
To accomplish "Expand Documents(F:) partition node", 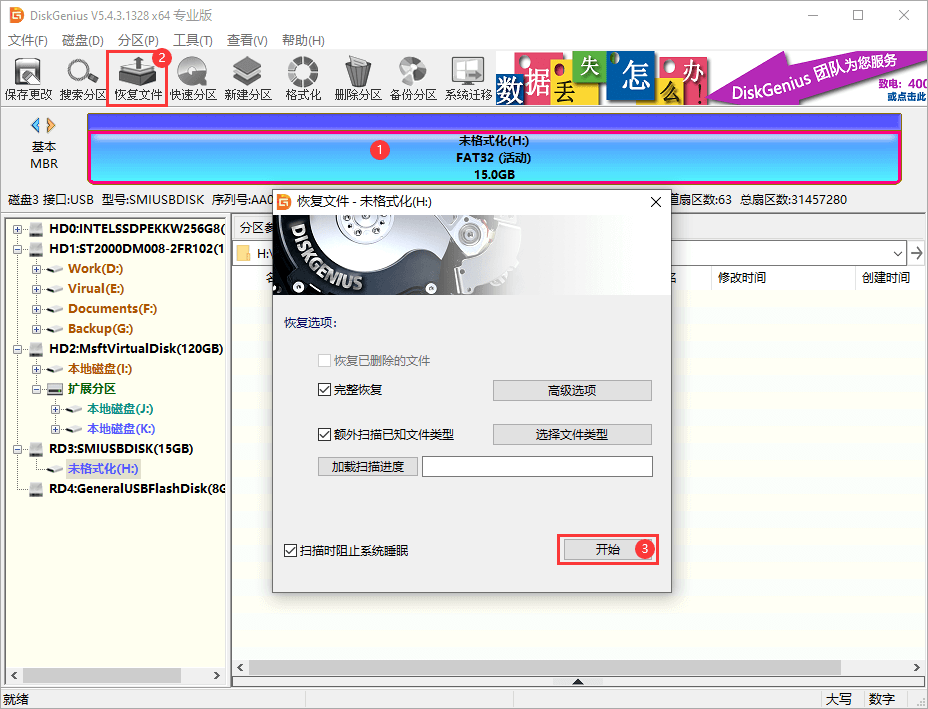I will coord(36,309).
